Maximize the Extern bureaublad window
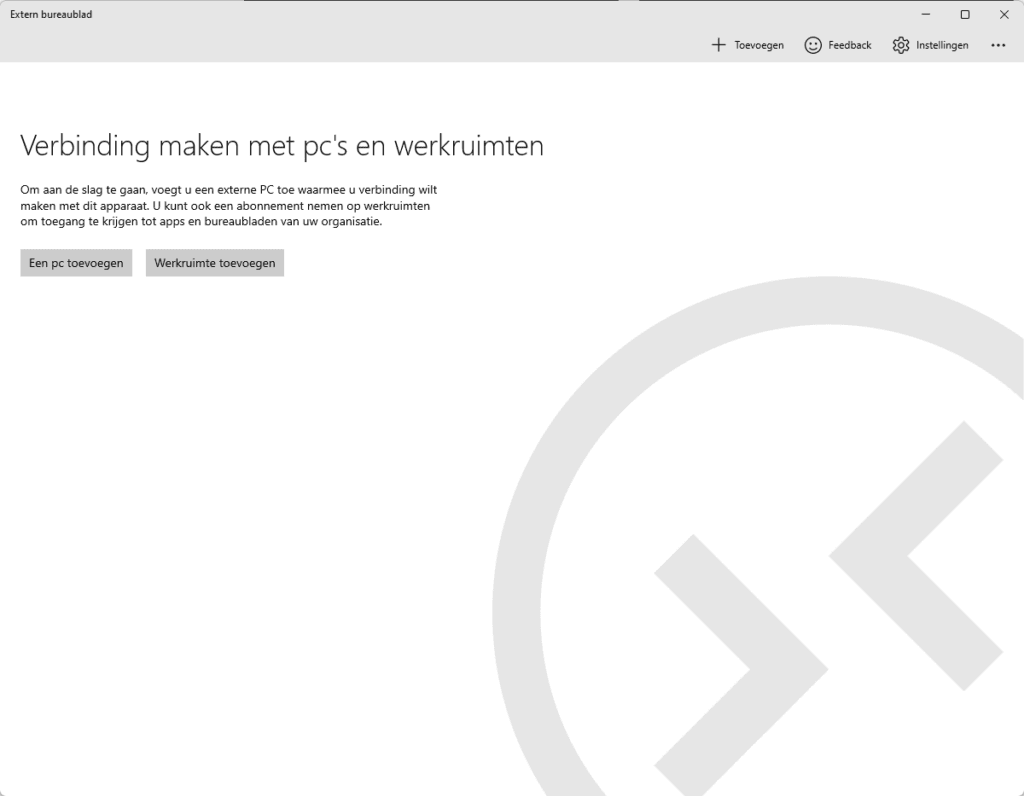Screen dimensions: 1024x796 [x=965, y=14]
